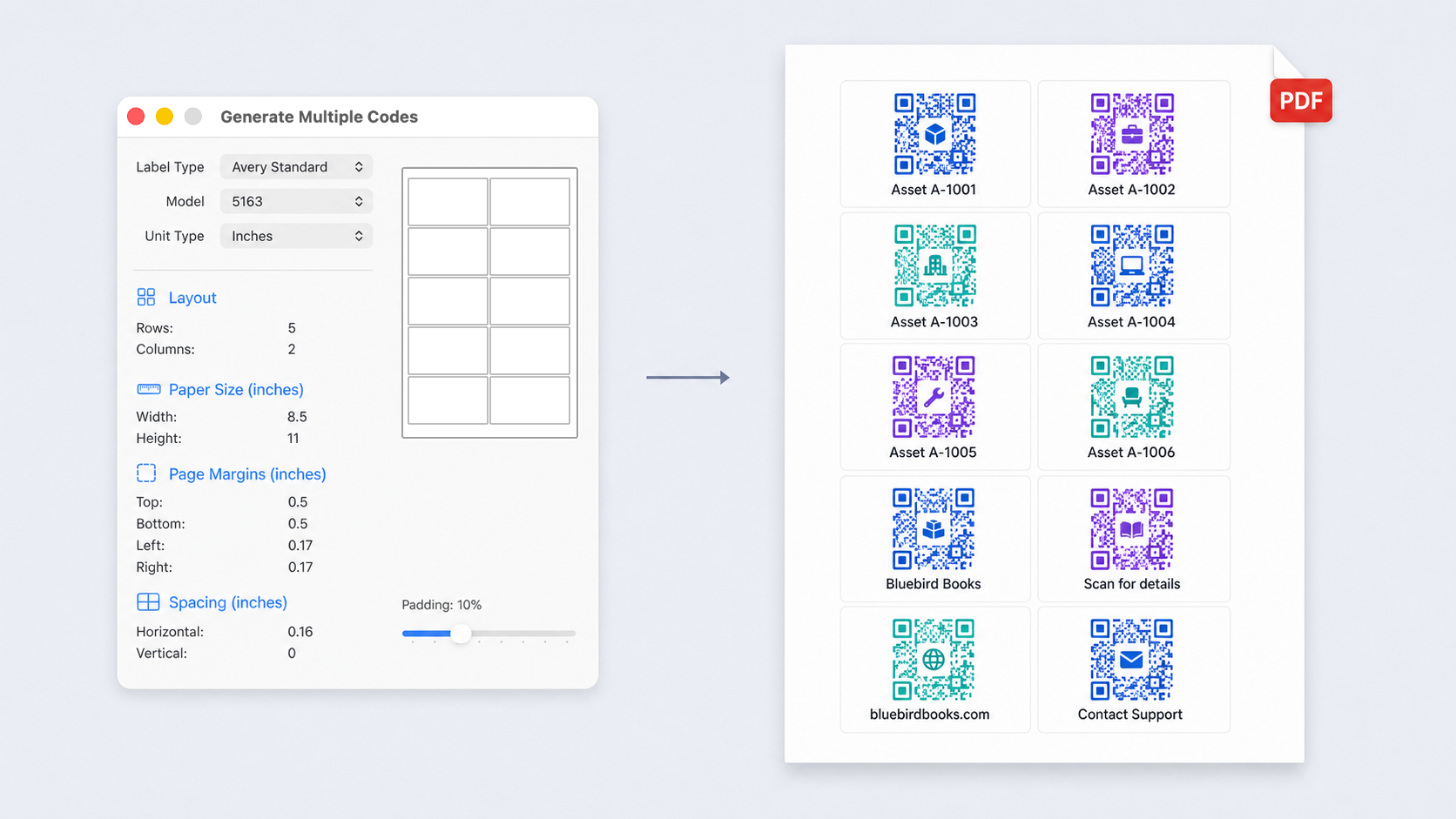Click the "Bluebird Books" caption text
This screenshot has width=1456, height=819.
934,584
